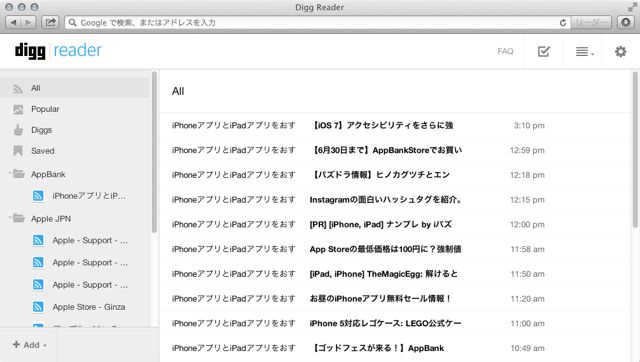Open article お昼のiPhoneアプリ無料セール情報！
This screenshot has width=640, height=362.
point(380,299)
